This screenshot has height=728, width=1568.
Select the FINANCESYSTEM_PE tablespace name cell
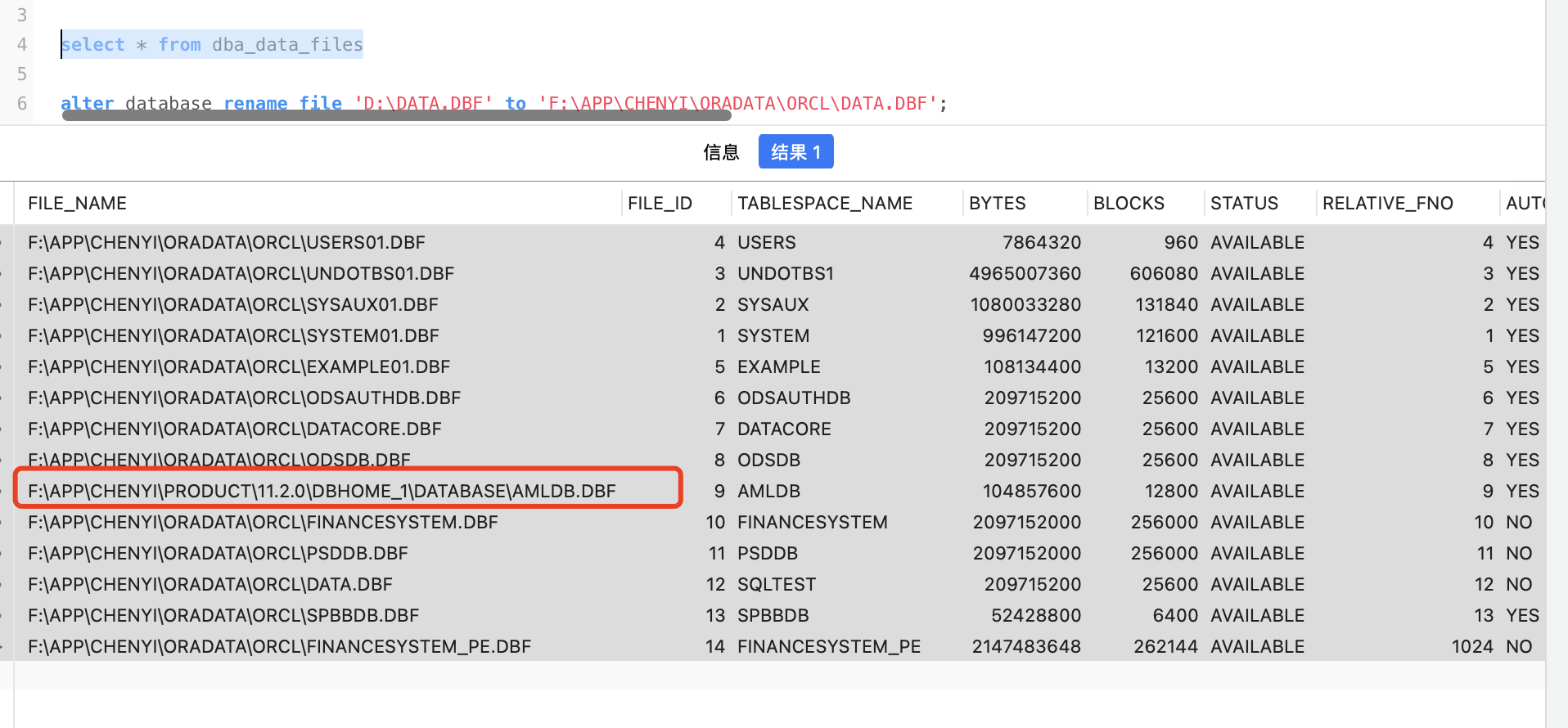(828, 646)
